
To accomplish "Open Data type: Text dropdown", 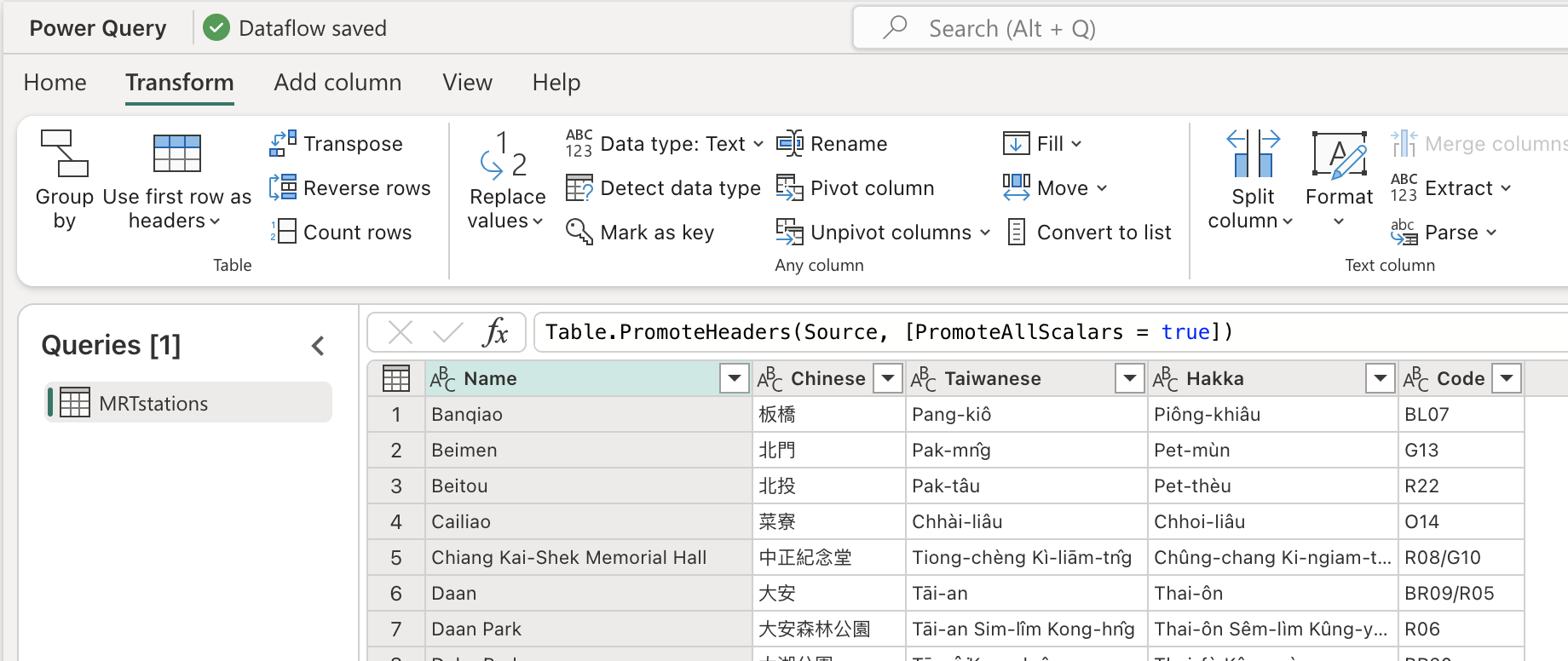I will click(x=665, y=143).
